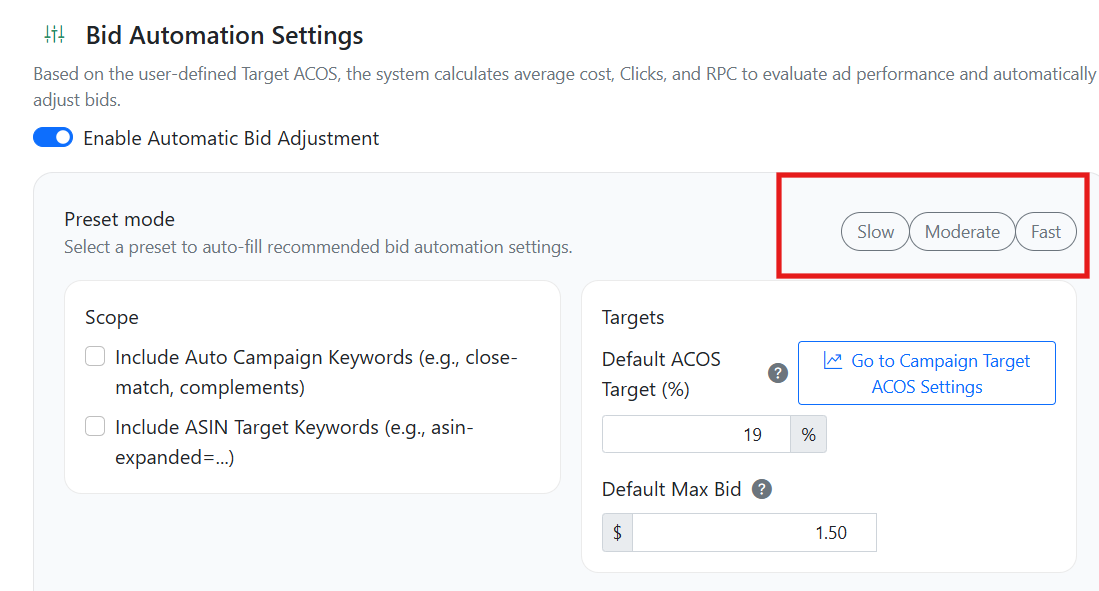Screen dimensions: 1099x591
Task: Click the Preset mode label
Action: 119,219
